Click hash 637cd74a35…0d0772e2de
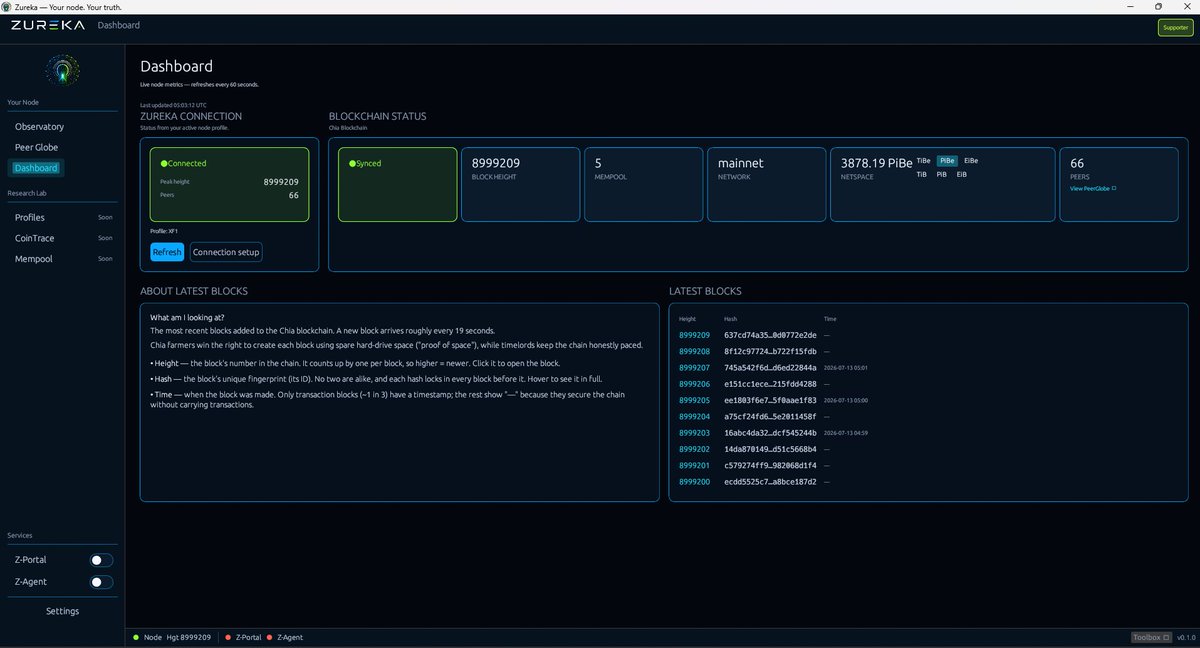 770,335
